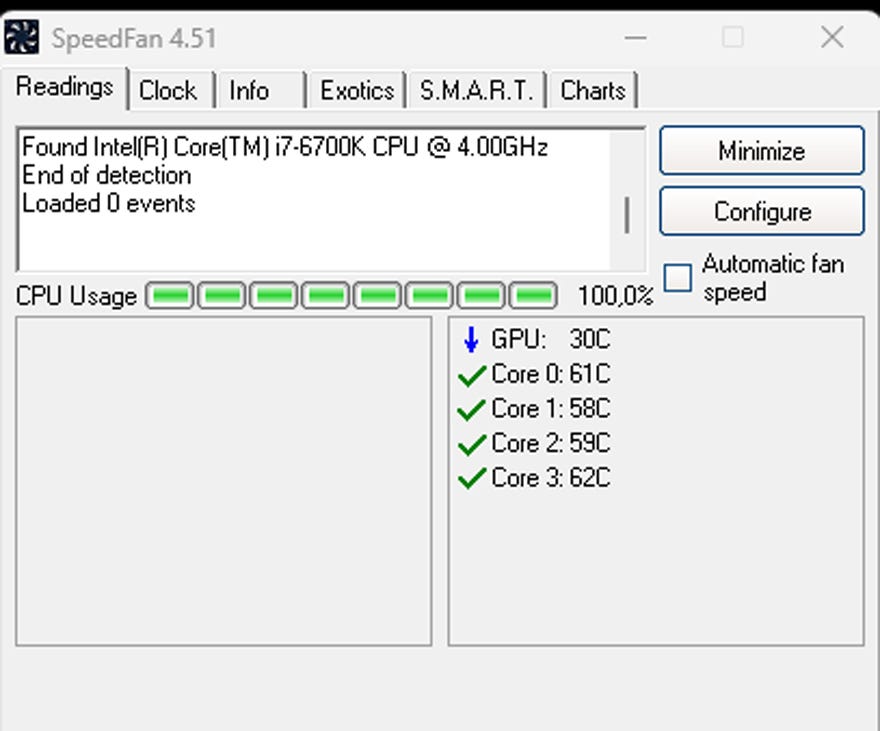Open the Info tab
Viewport: 880px width, 731px height.
[x=249, y=91]
